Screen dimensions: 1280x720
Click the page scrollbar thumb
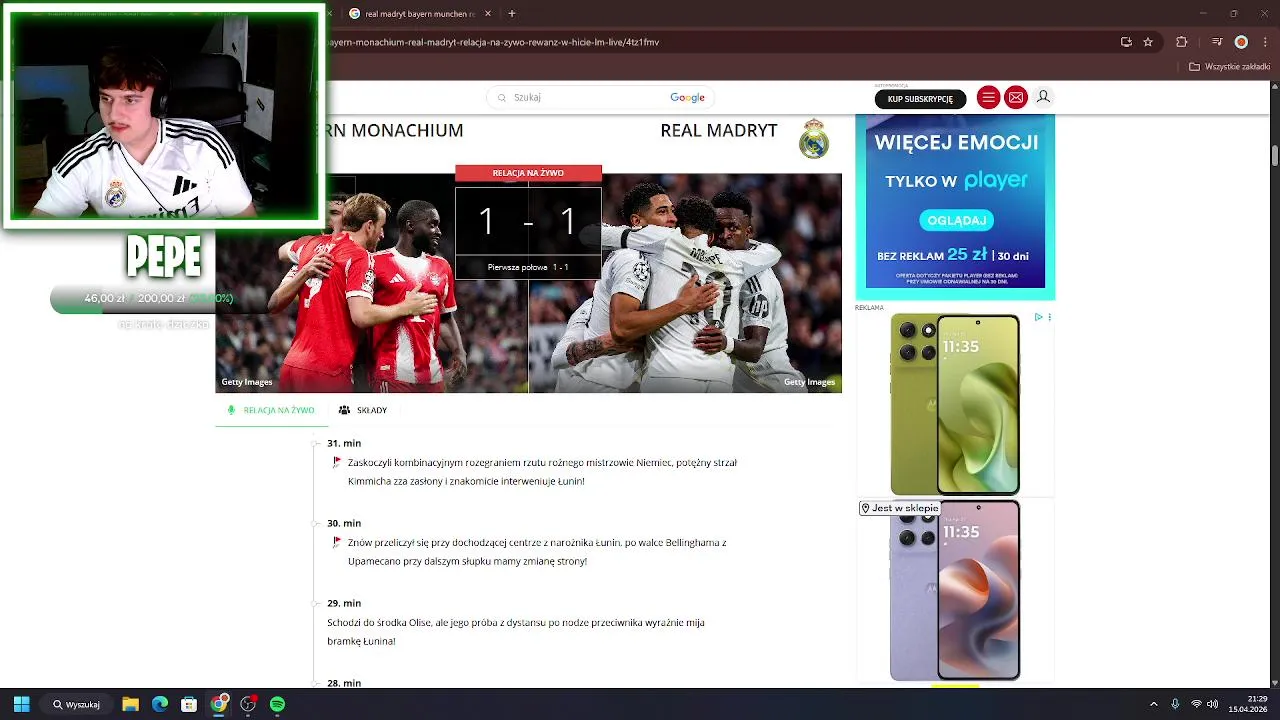1274,156
